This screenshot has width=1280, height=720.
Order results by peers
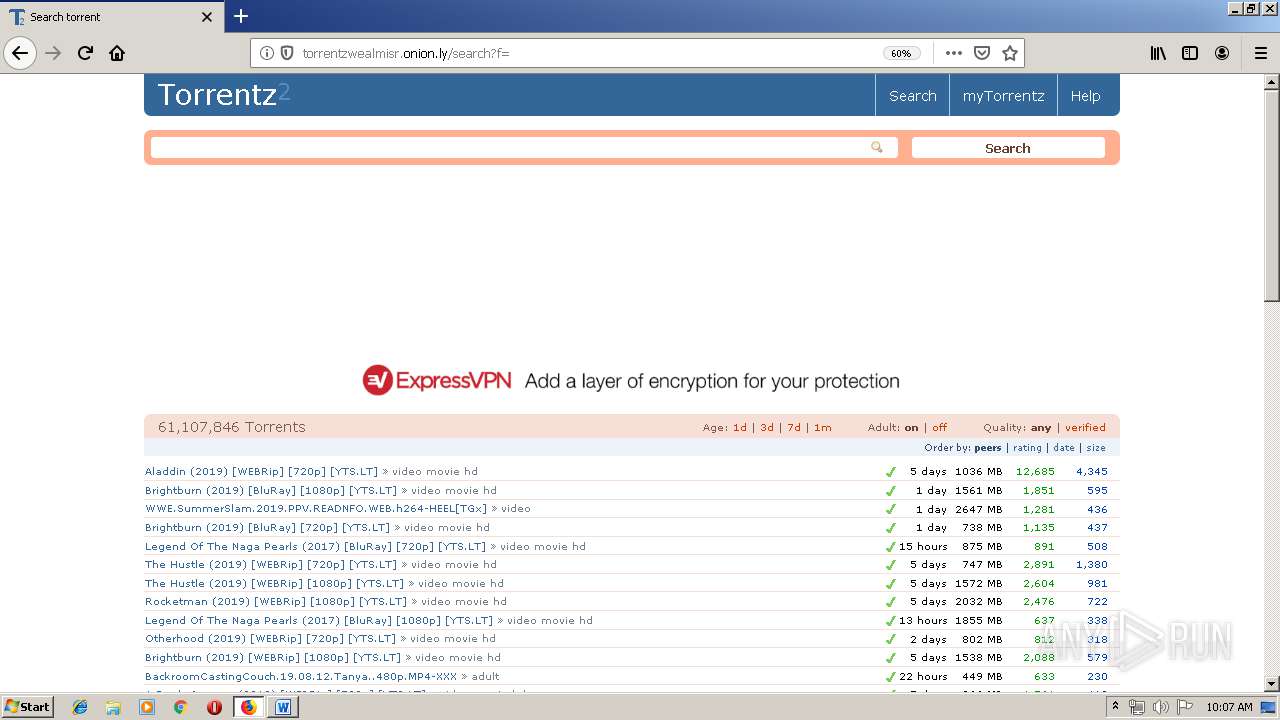[x=988, y=448]
